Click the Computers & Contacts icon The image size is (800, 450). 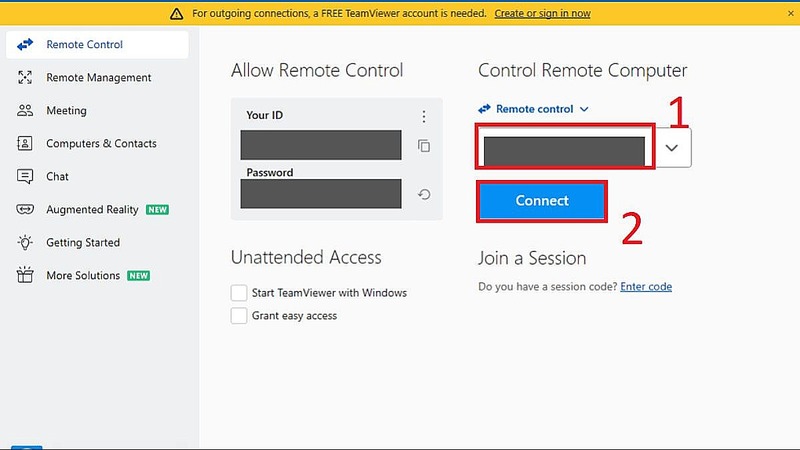pos(25,144)
